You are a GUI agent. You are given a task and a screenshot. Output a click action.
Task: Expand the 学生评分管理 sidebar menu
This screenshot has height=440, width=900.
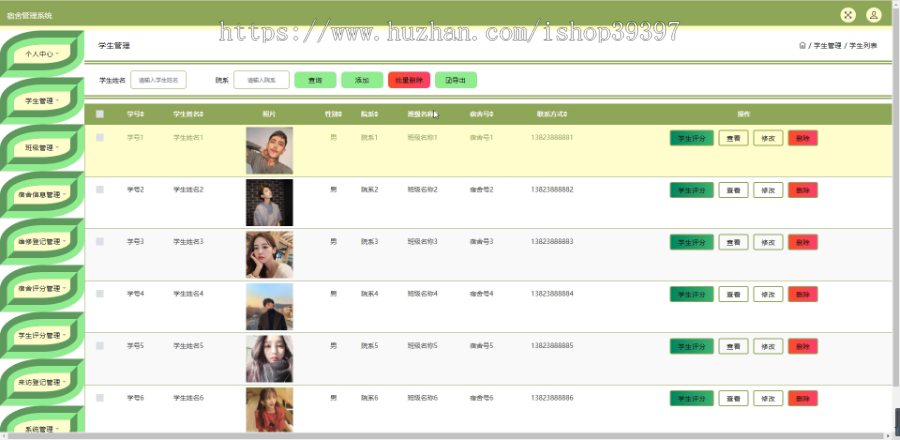click(42, 335)
